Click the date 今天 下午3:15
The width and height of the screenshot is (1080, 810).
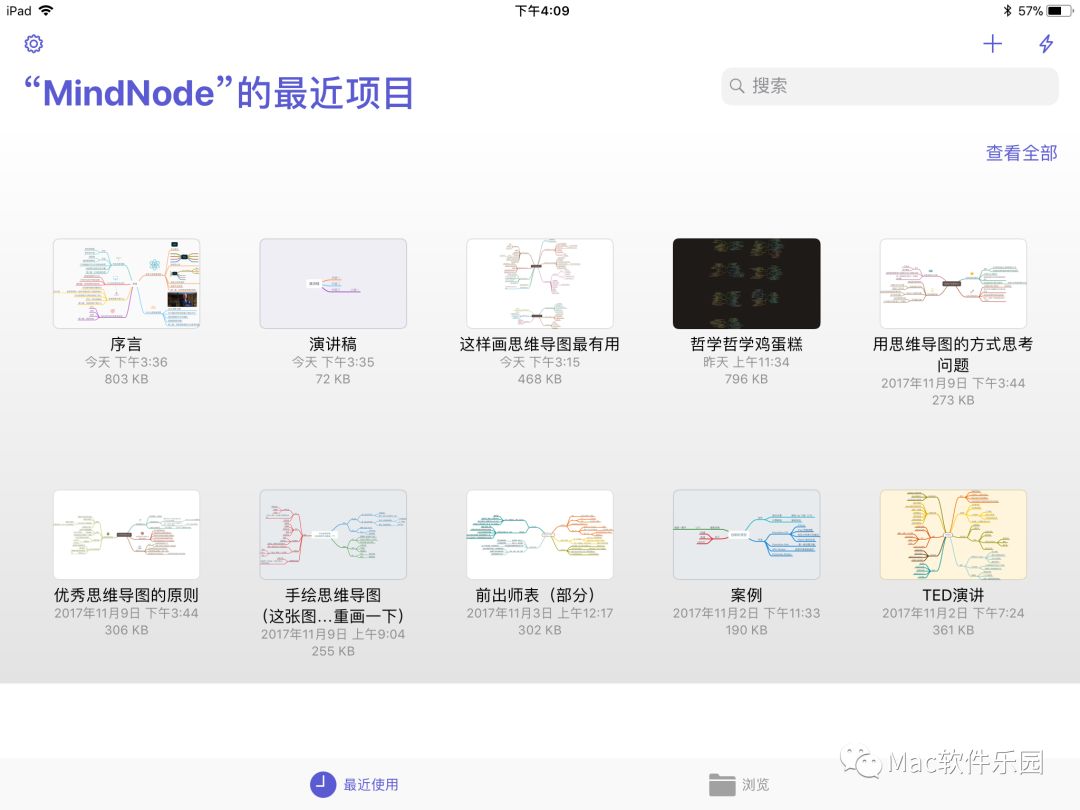click(540, 362)
